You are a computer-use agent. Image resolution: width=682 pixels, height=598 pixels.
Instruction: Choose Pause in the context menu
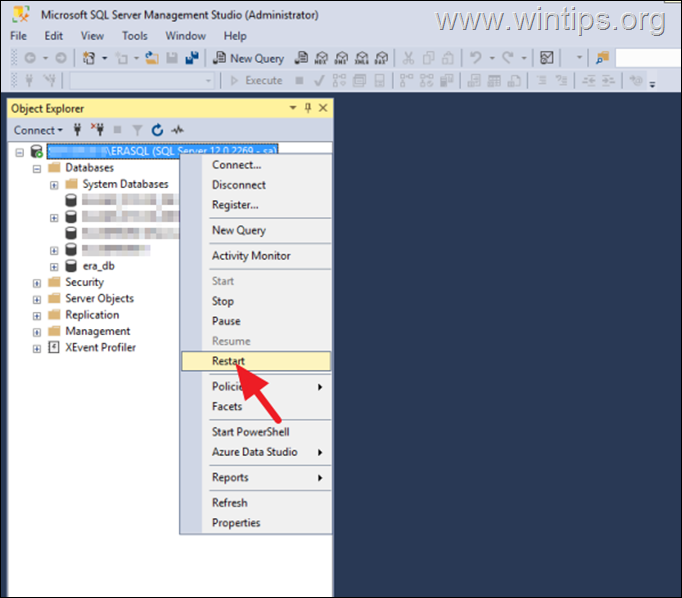point(256,321)
